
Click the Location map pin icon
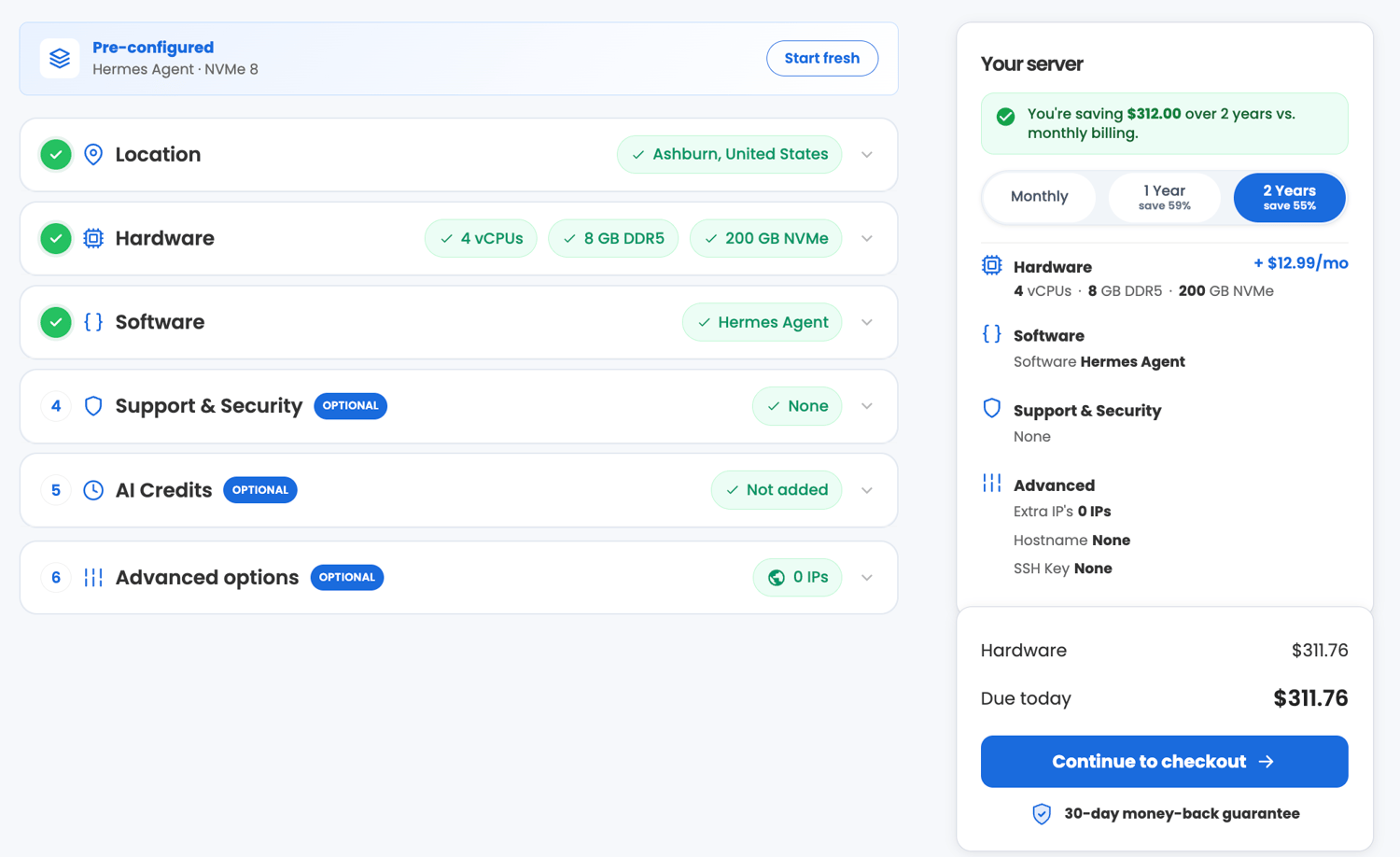(x=93, y=154)
